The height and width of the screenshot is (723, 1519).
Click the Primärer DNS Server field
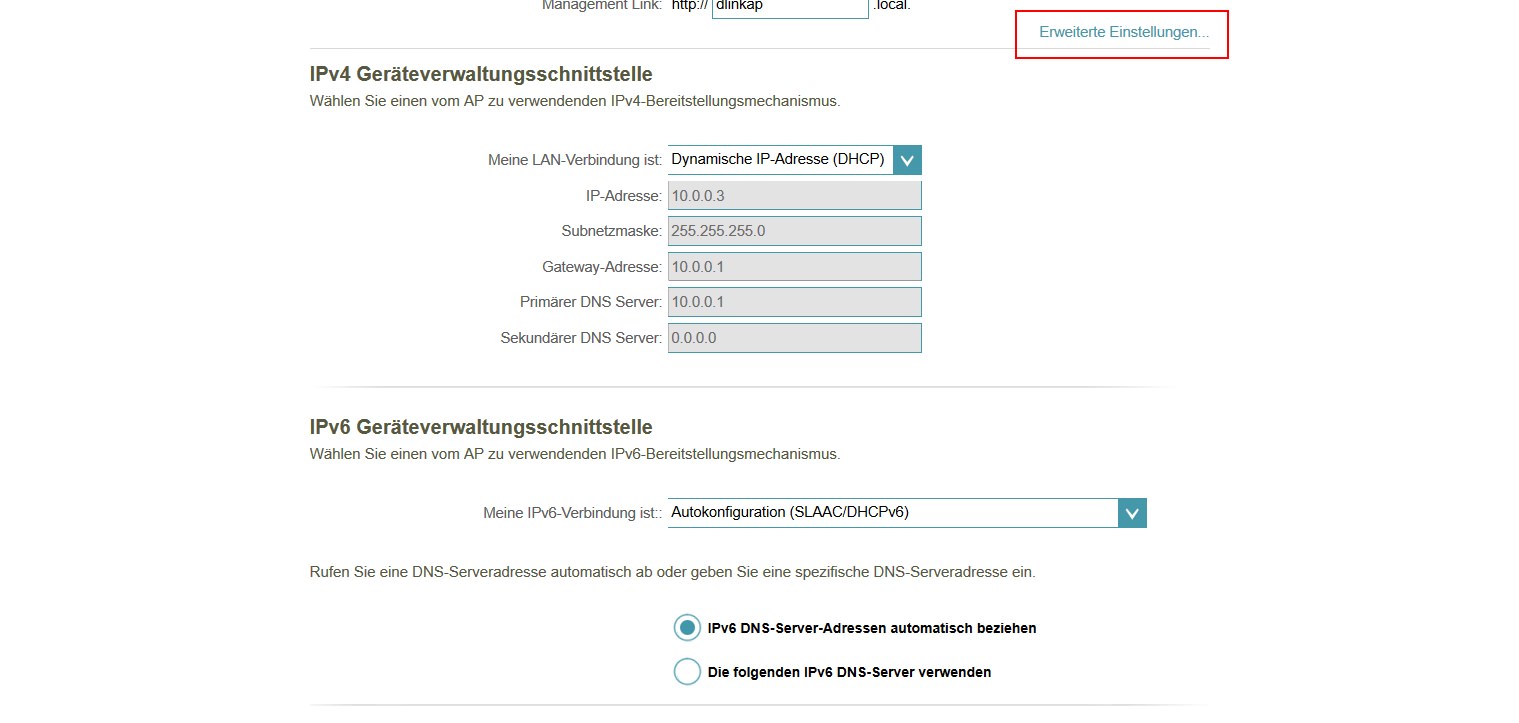click(x=794, y=302)
